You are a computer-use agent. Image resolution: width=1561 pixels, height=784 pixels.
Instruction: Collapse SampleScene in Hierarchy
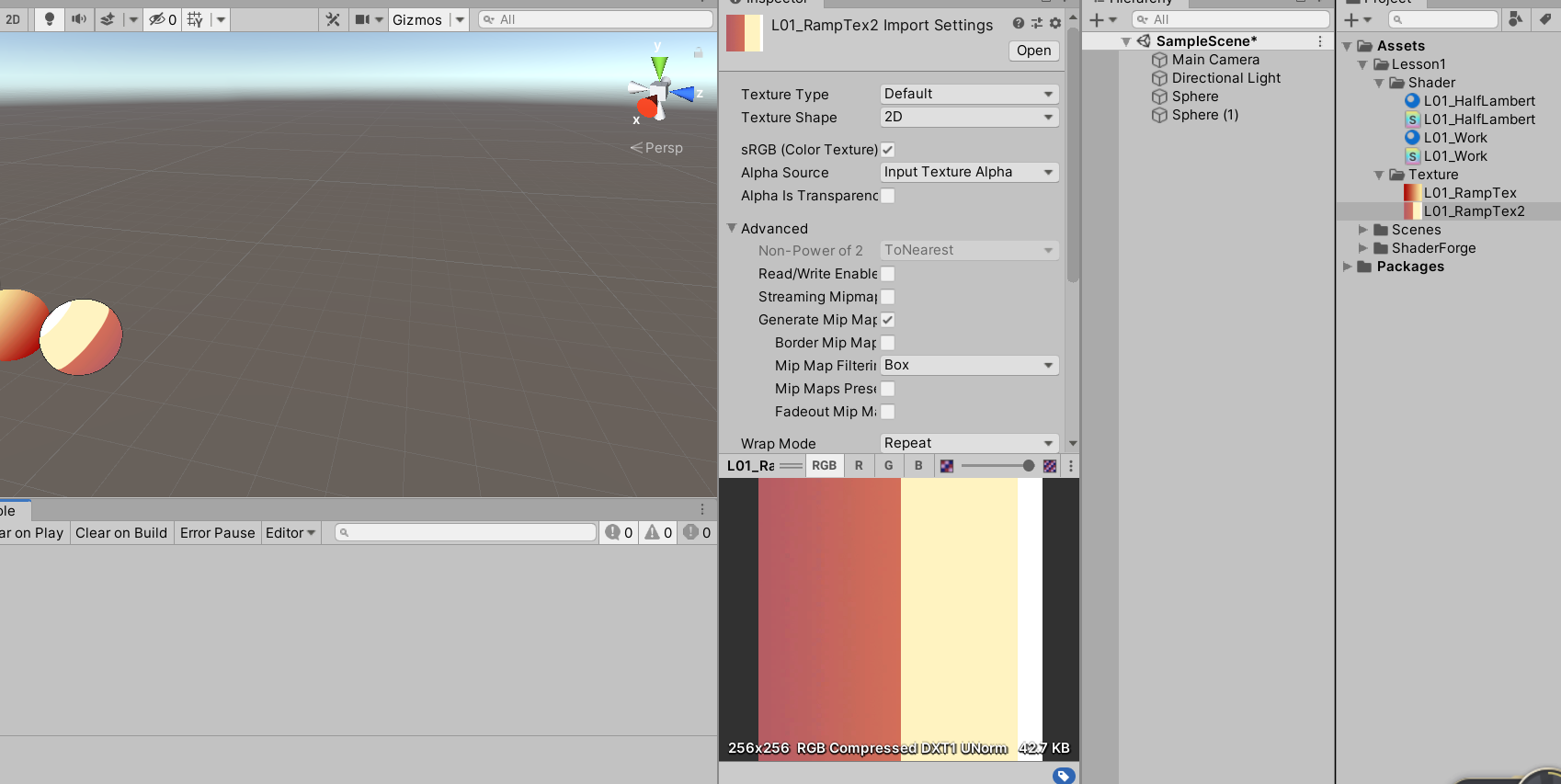click(x=1126, y=41)
